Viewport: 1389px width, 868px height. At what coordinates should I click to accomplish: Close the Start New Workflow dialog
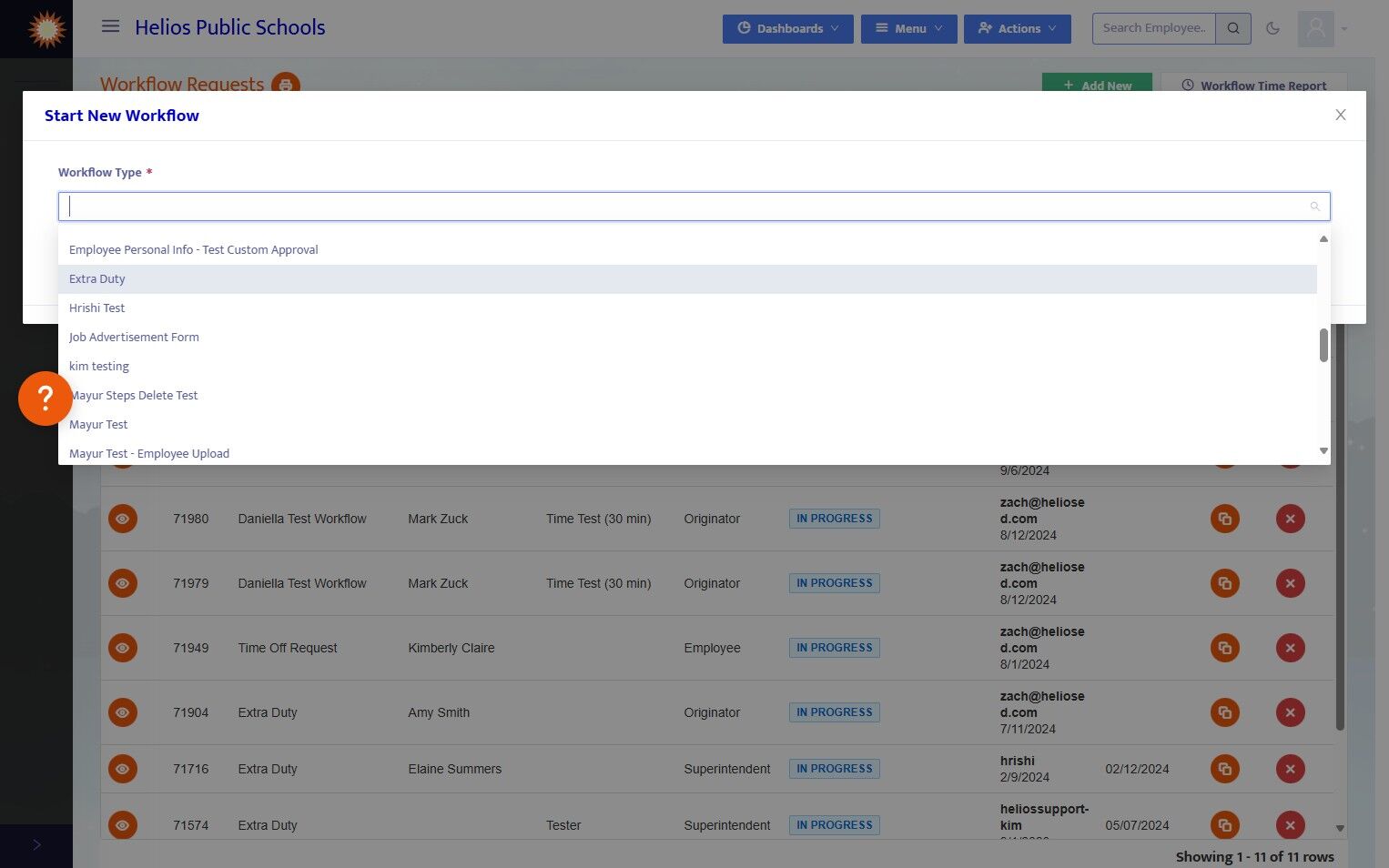click(x=1341, y=115)
